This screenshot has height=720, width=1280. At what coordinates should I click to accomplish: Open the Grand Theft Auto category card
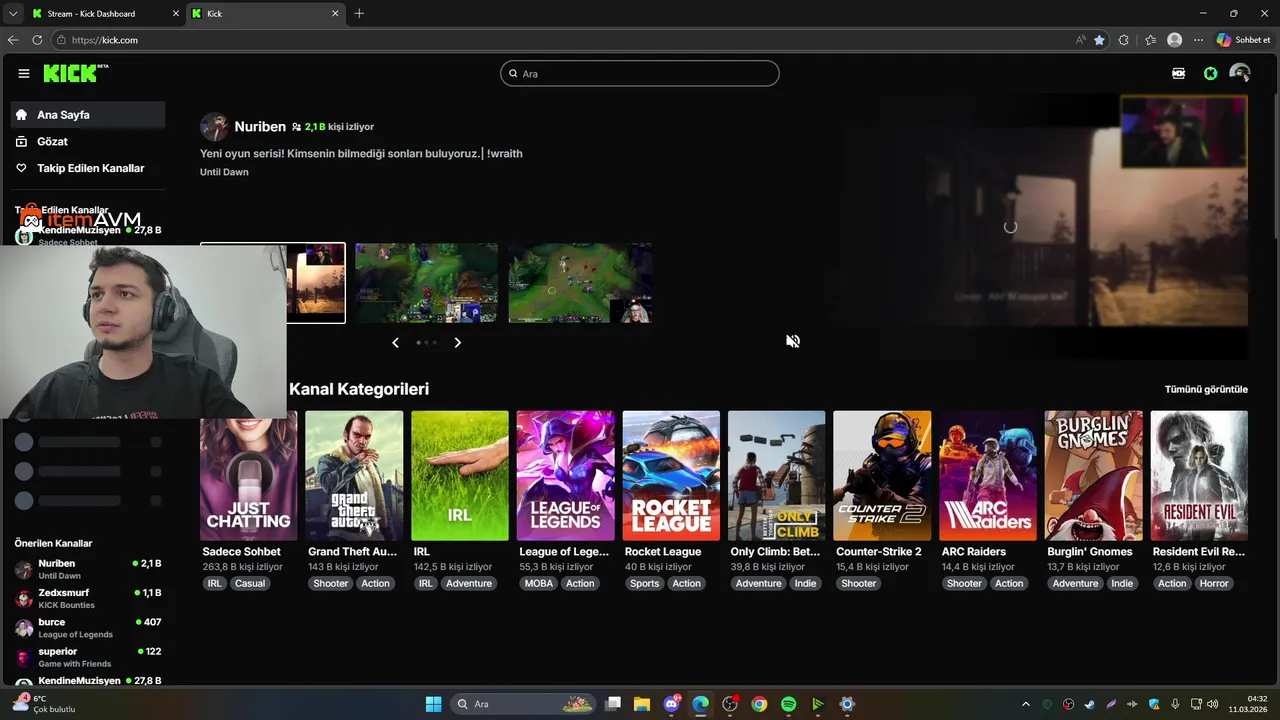click(354, 476)
